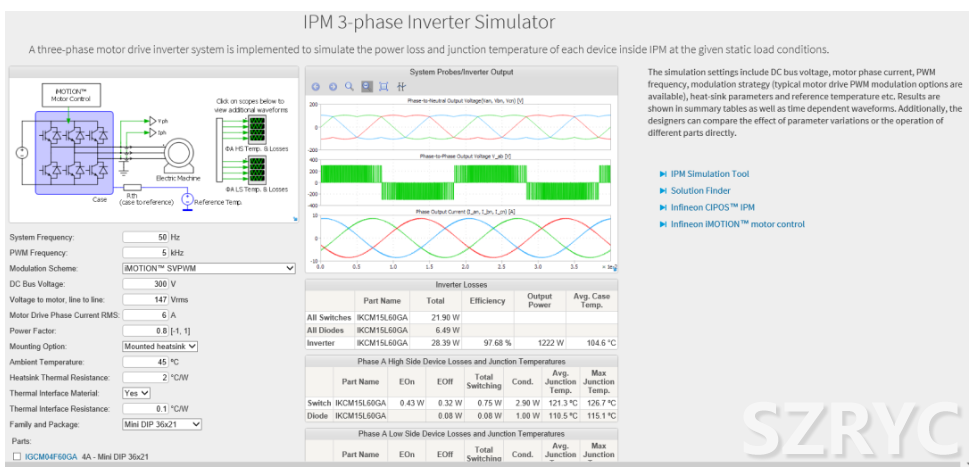Image resolution: width=972 pixels, height=468 pixels.
Task: Click the fit-to-view icon in plot toolbar
Action: click(382, 87)
